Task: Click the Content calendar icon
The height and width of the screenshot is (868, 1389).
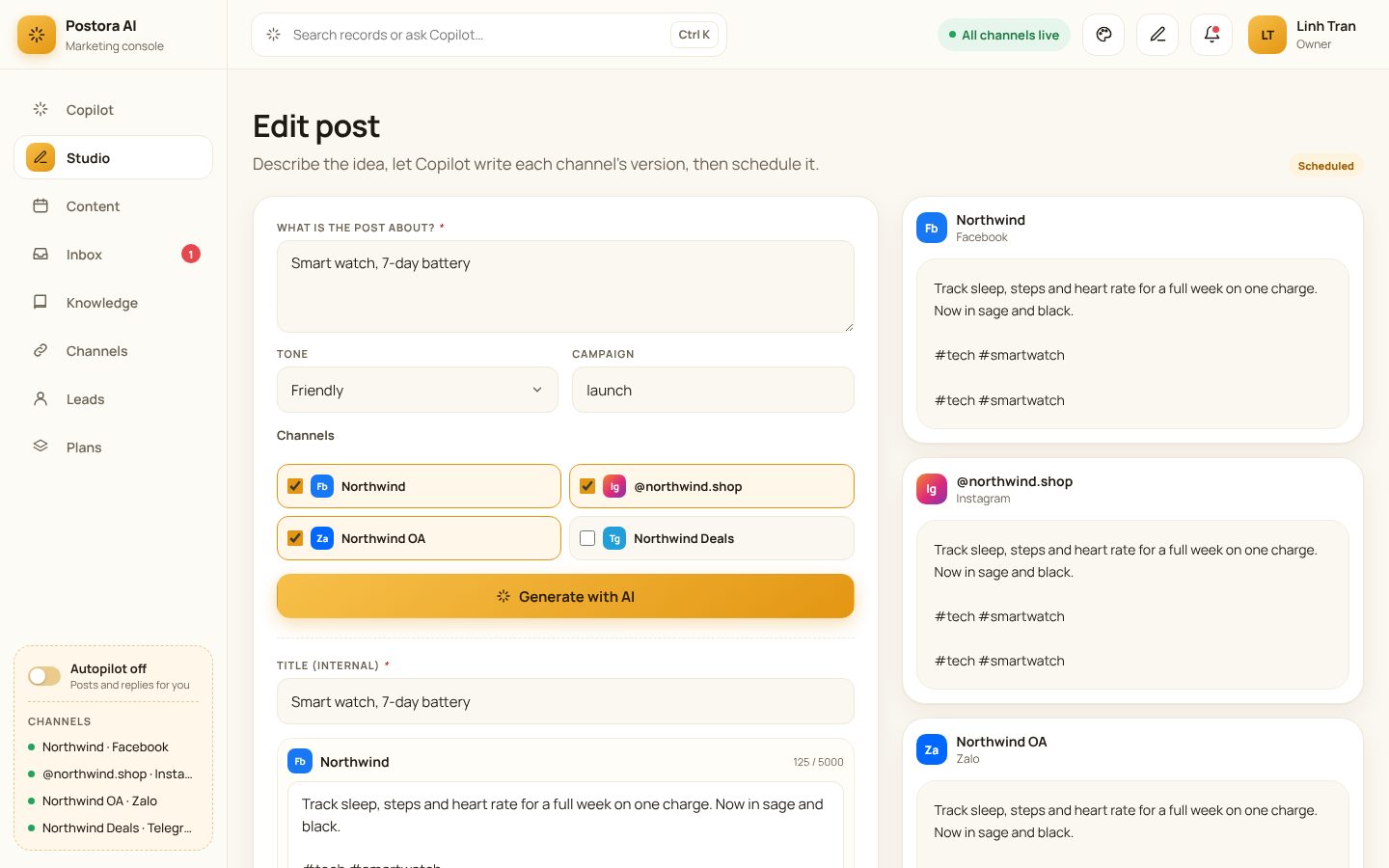Action: pos(41,205)
